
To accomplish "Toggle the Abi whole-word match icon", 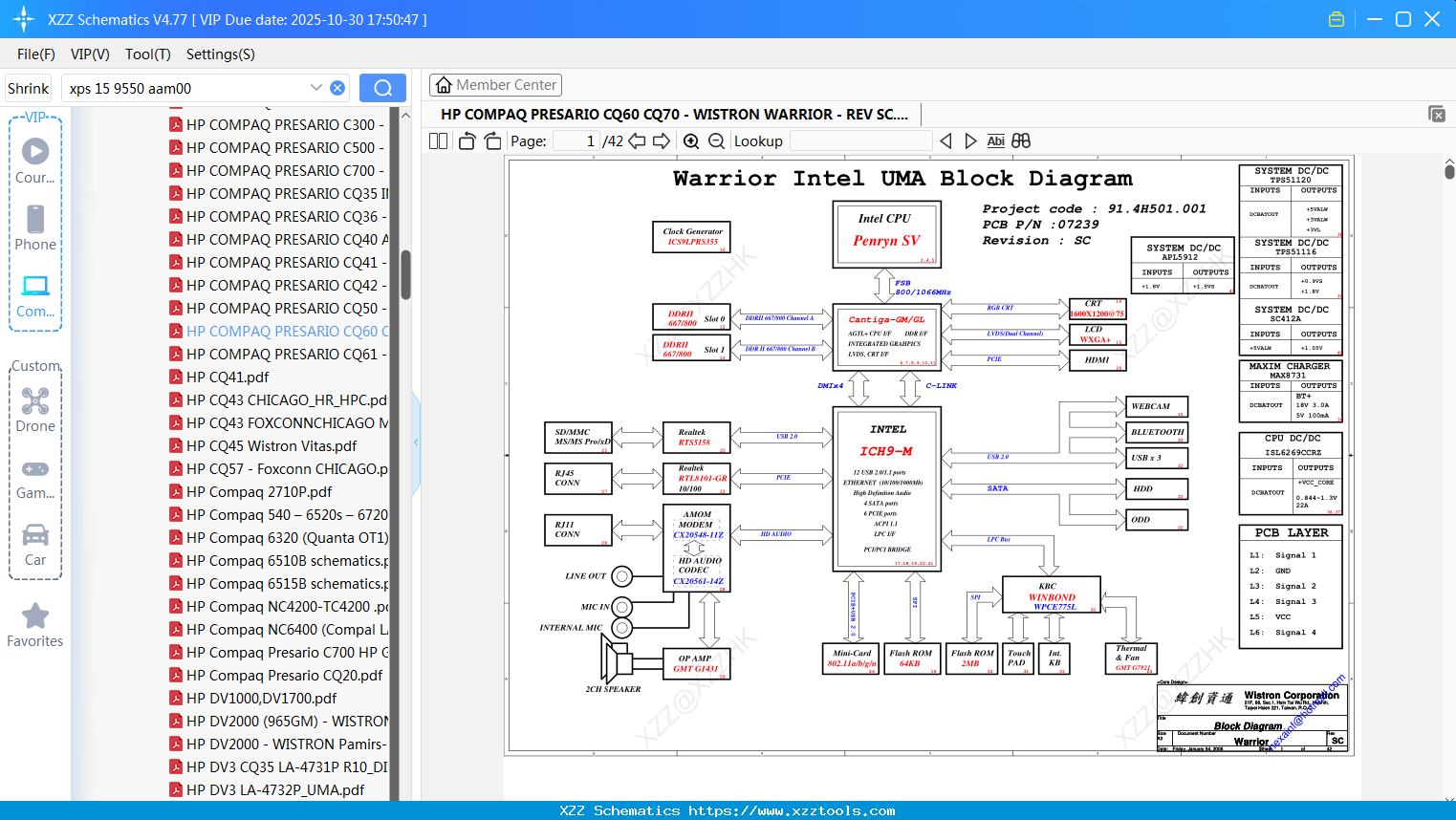I will click(995, 140).
